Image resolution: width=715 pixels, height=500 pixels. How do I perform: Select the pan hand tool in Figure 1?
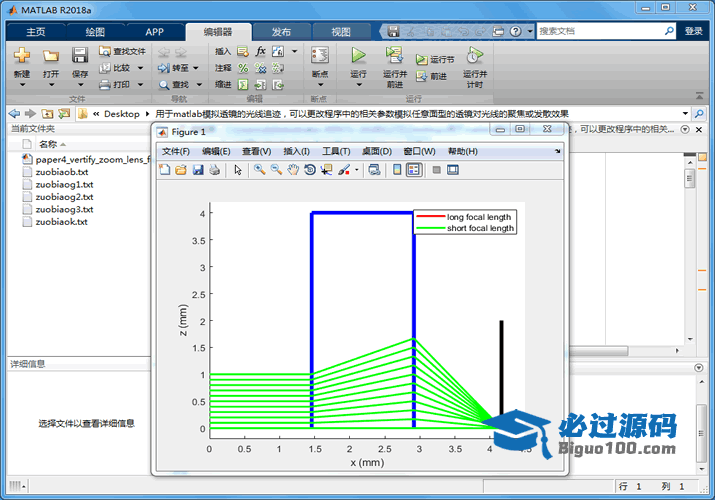pos(293,170)
